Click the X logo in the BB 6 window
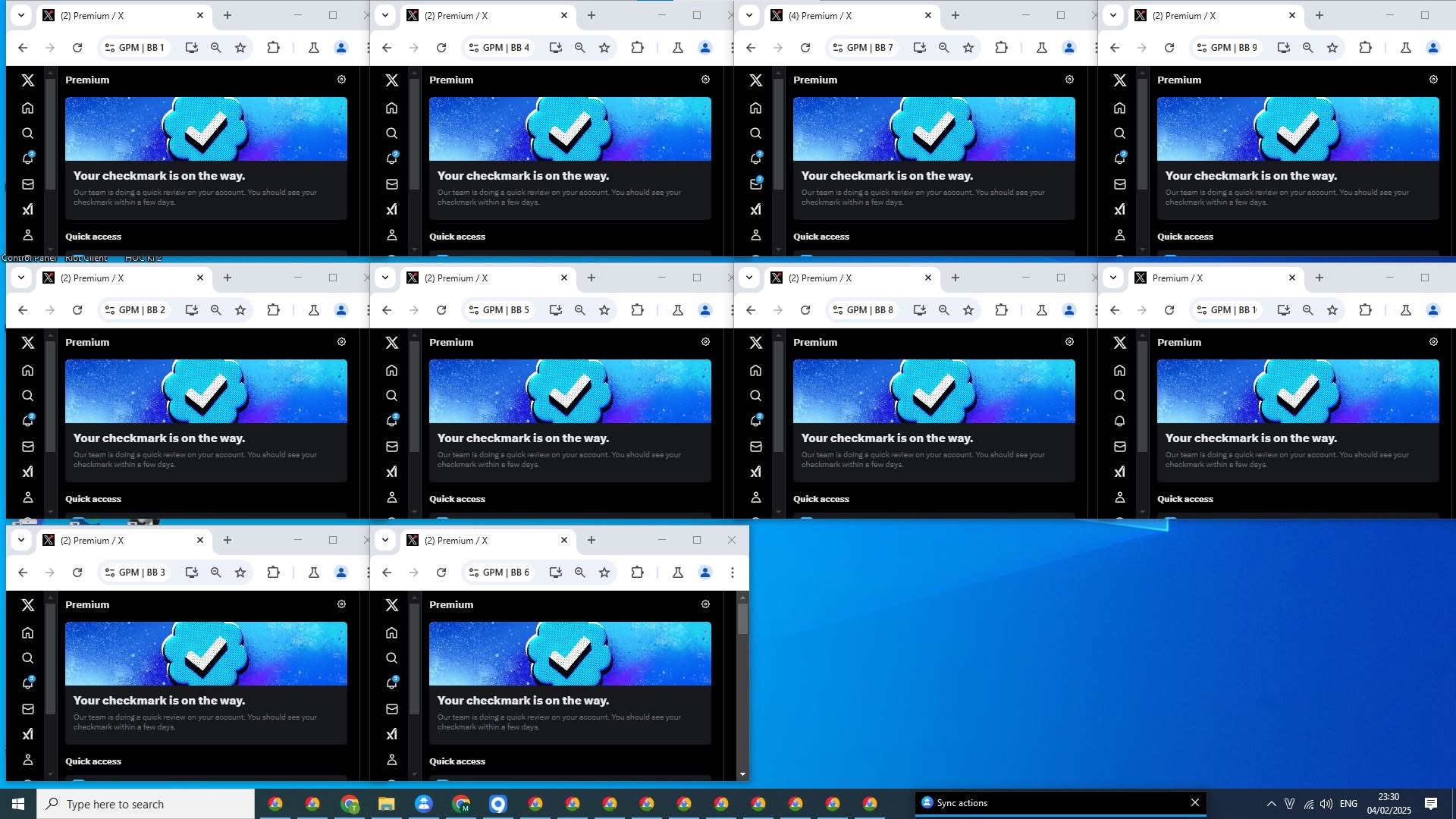 pyautogui.click(x=392, y=604)
